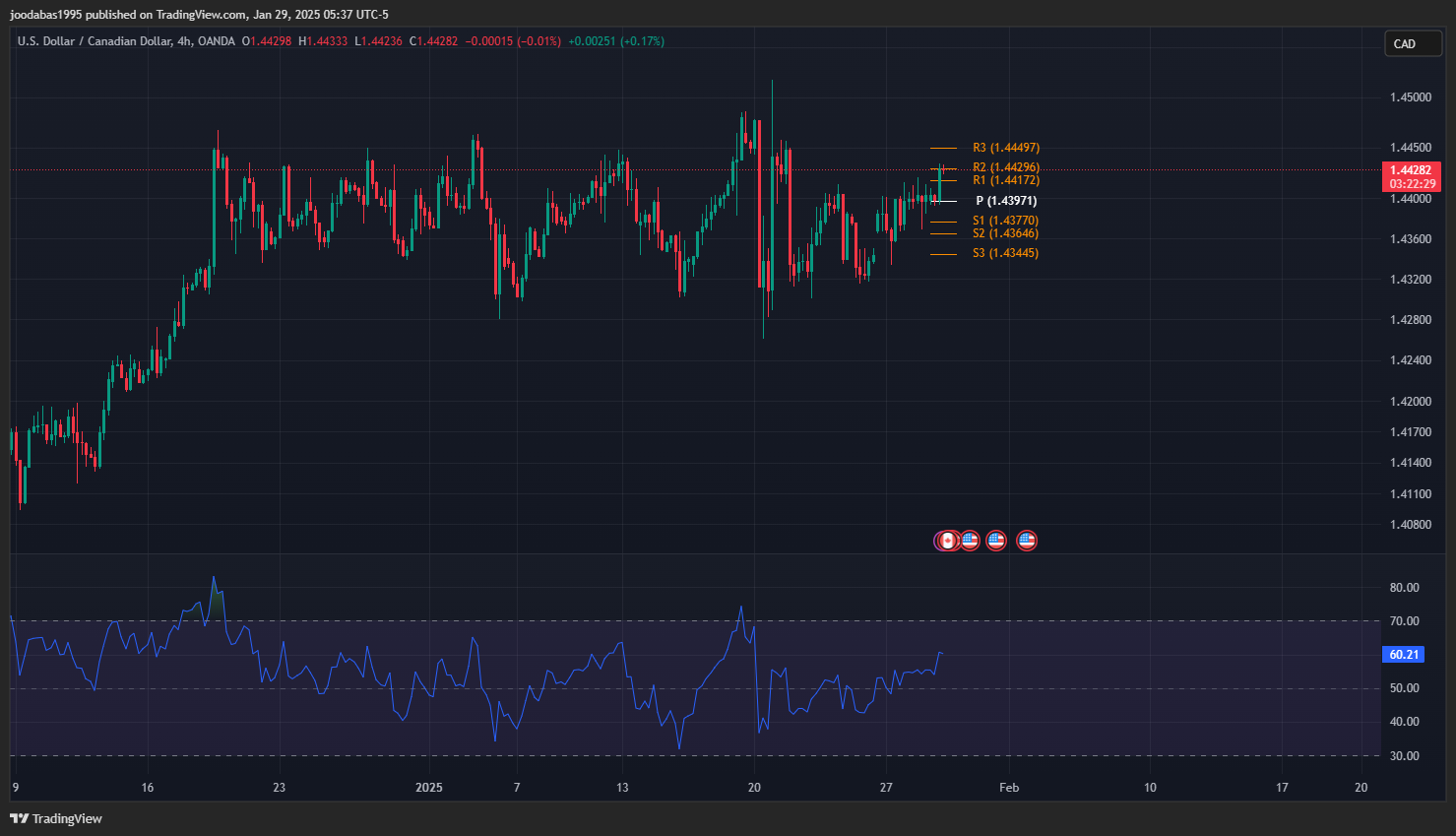
Task: Click the S3 (1.43445) support label
Action: pos(1005,253)
